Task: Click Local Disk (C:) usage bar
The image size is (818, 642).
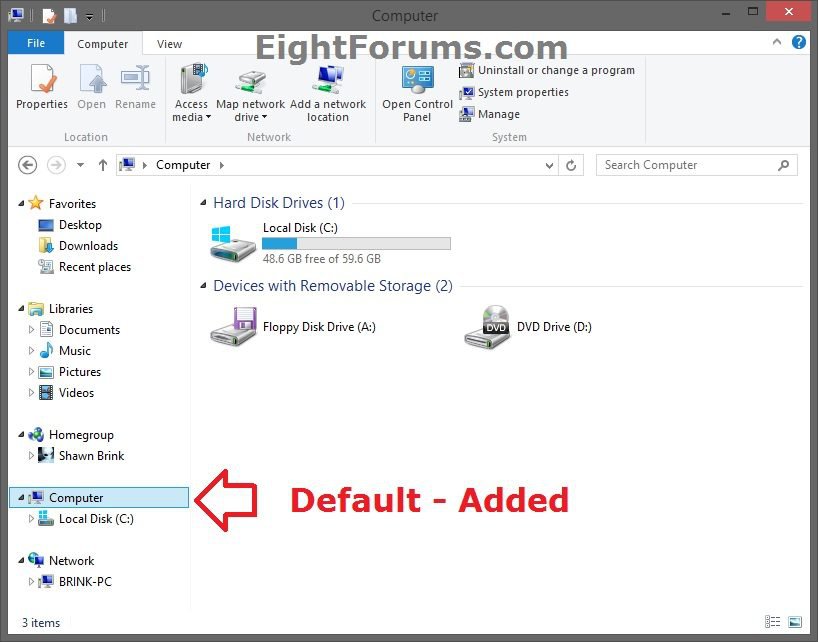Action: [x=356, y=244]
